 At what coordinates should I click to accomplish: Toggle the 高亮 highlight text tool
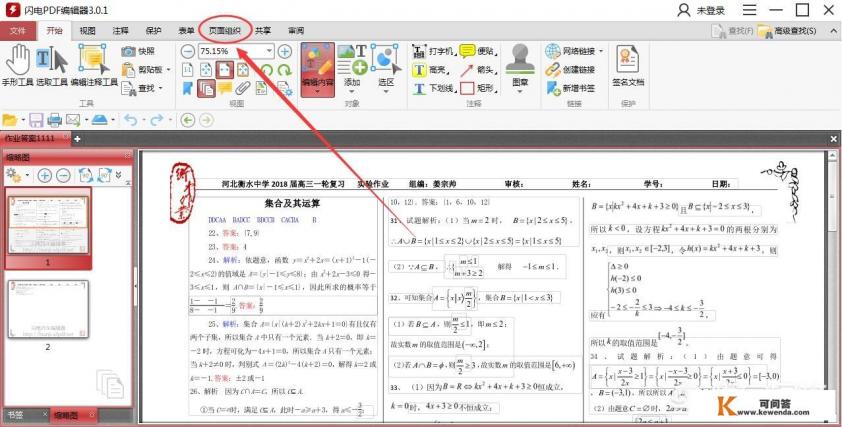(429, 70)
